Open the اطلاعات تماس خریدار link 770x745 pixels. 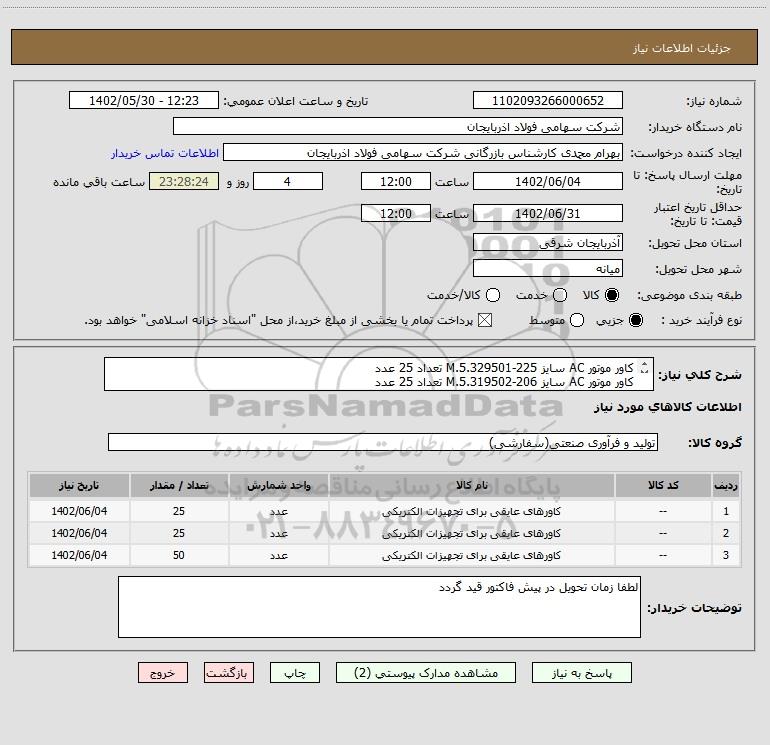coord(165,153)
